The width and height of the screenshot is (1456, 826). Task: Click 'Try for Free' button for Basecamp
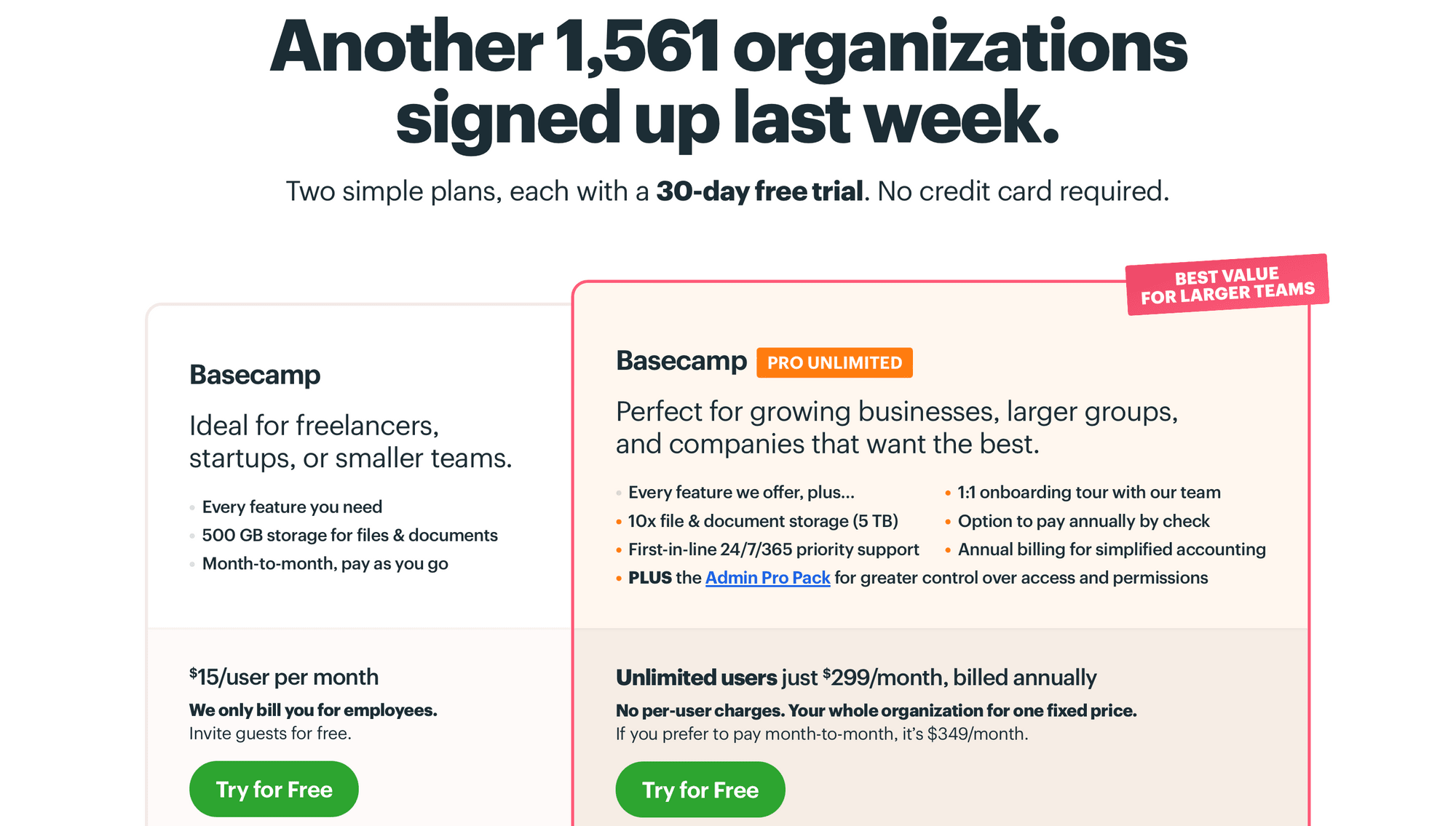click(275, 790)
